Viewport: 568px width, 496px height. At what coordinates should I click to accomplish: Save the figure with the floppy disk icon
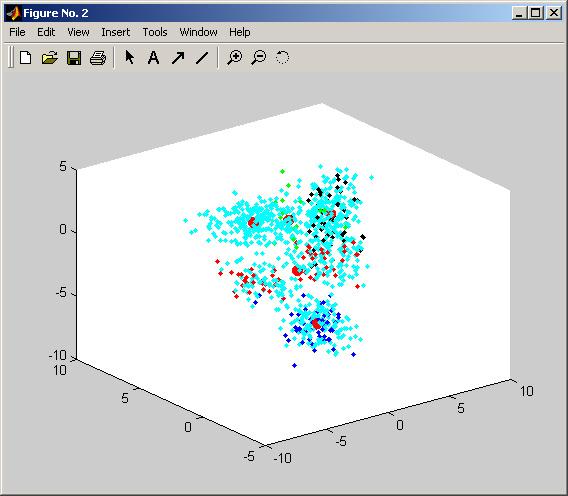[74, 58]
